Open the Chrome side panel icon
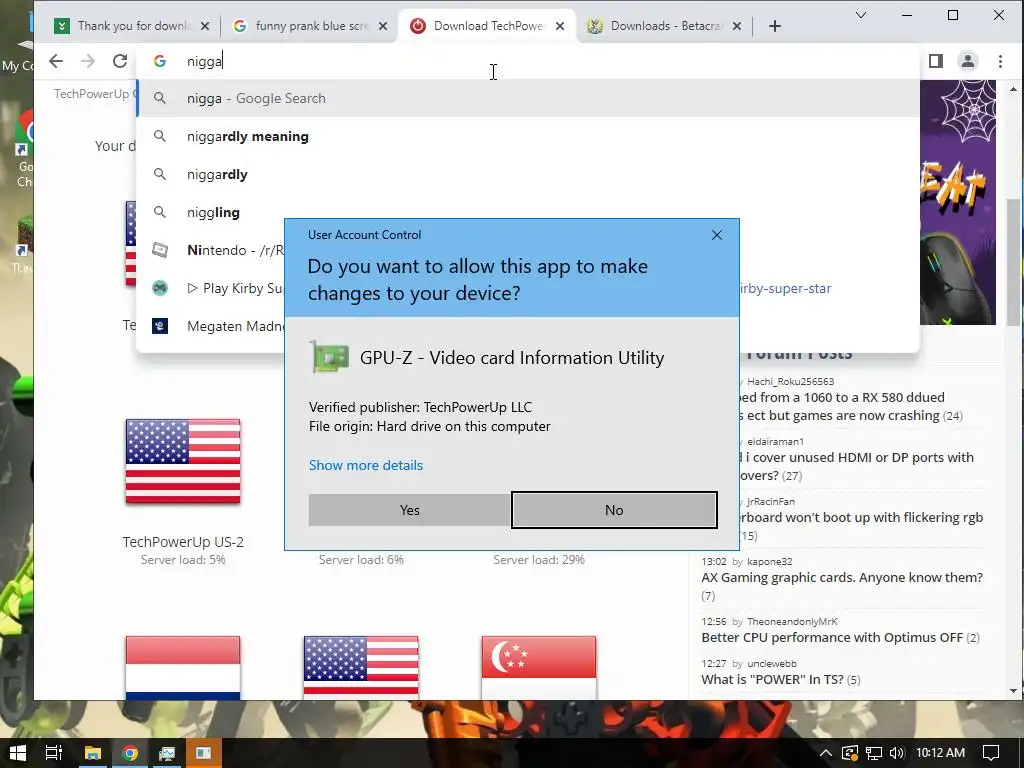Image resolution: width=1024 pixels, height=768 pixels. (936, 61)
